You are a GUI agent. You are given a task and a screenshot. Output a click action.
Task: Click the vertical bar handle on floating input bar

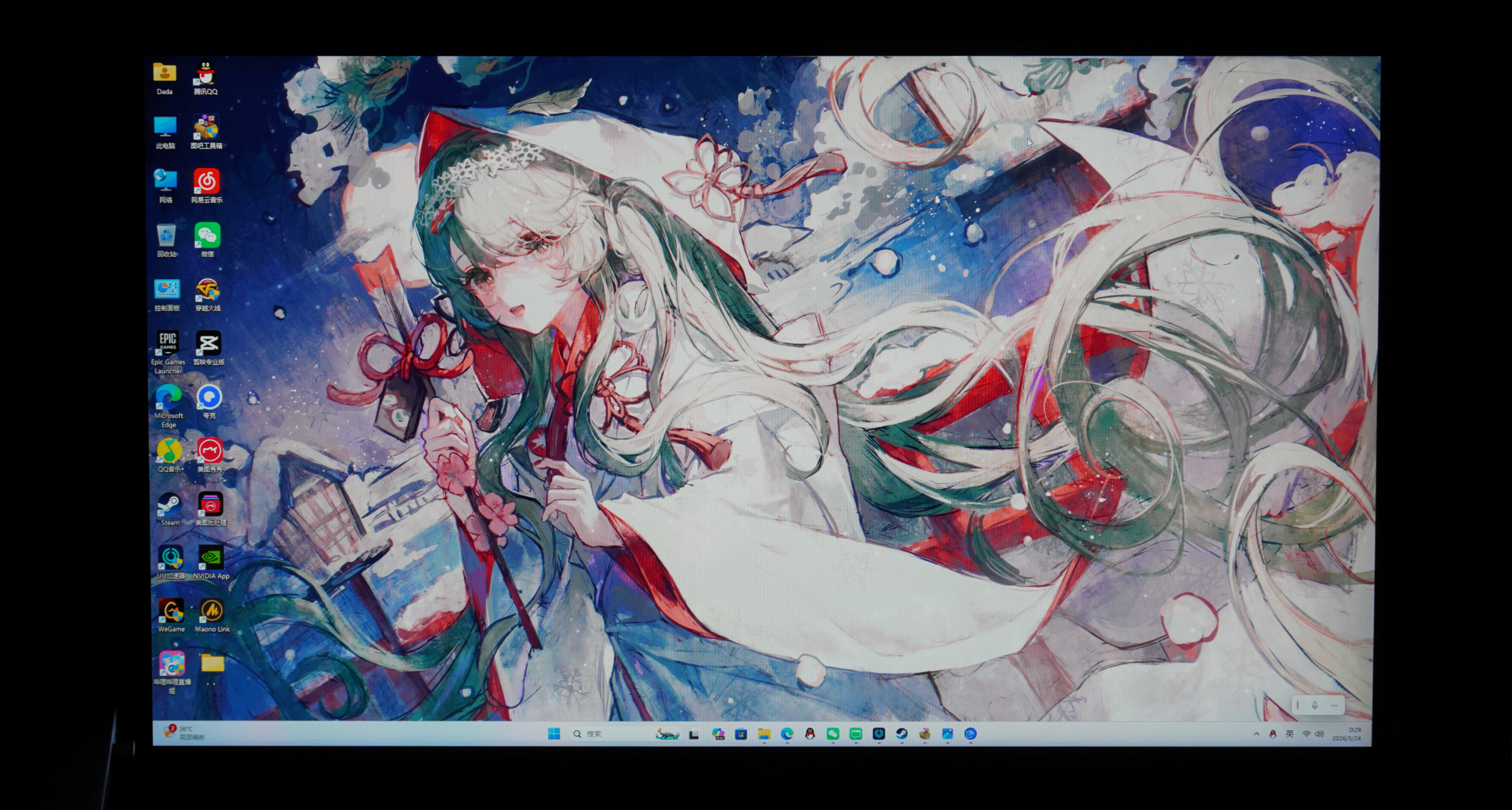pyautogui.click(x=1297, y=705)
